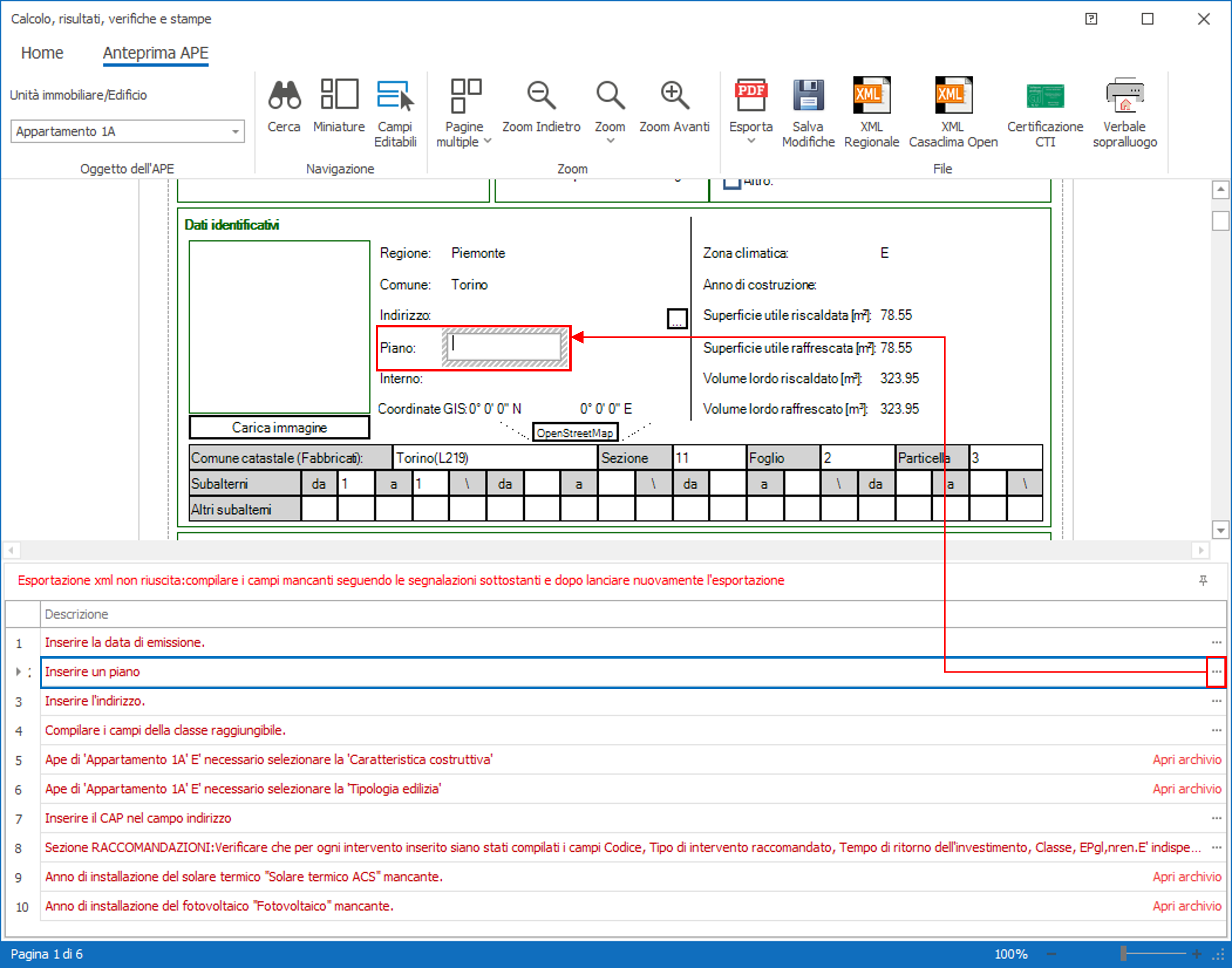Open the Certificazione CTI tool

coord(1045,96)
